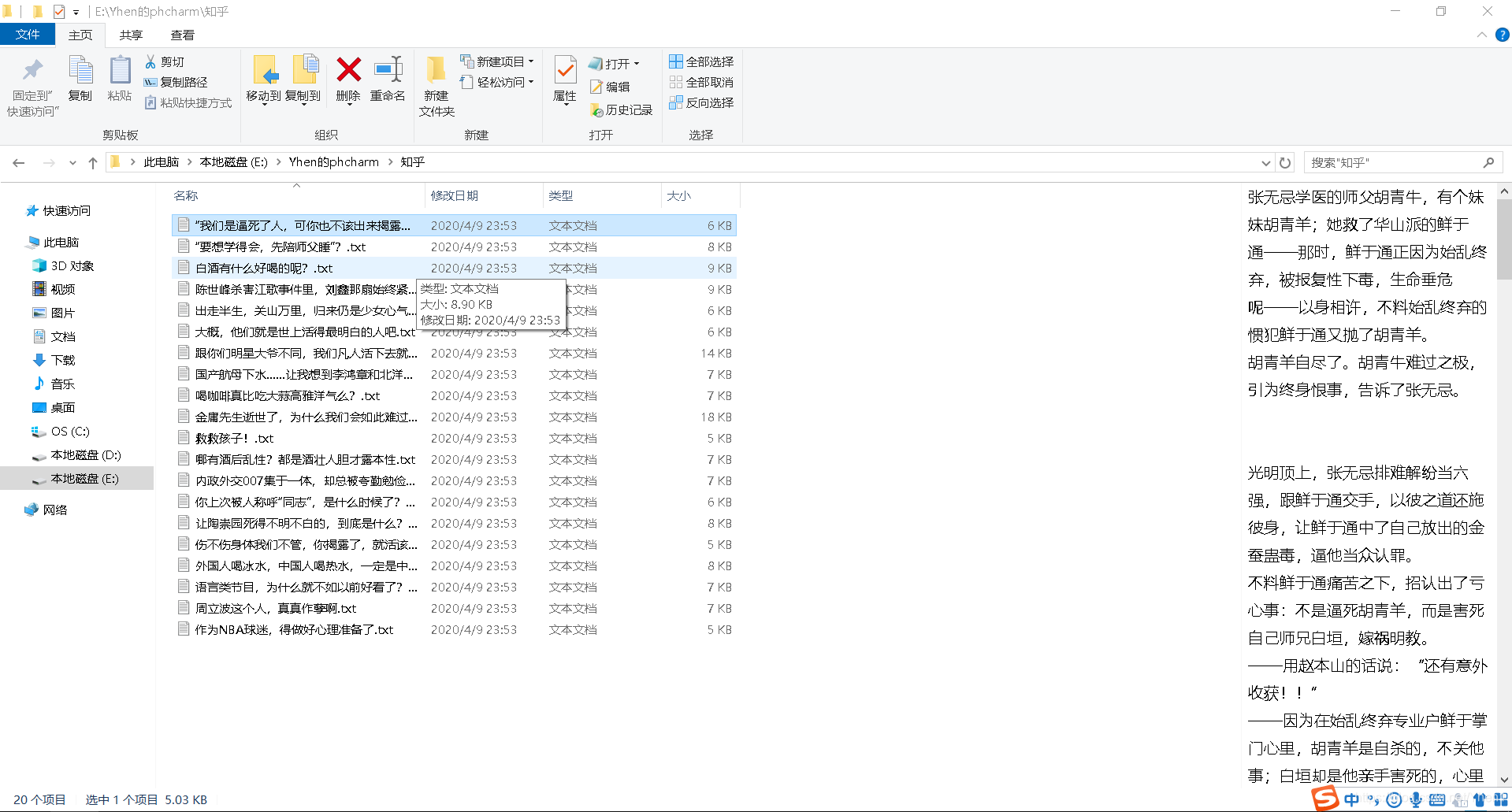Open Move to (移动到) menu
Viewport: 1512px width, 812px height.
(264, 80)
